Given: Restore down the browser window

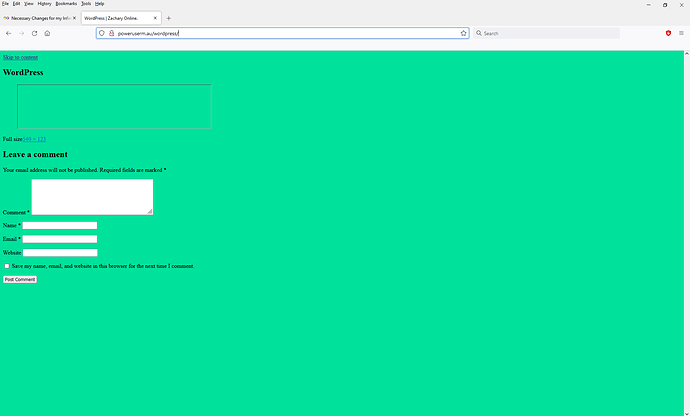Looking at the screenshot, I should pos(665,5).
